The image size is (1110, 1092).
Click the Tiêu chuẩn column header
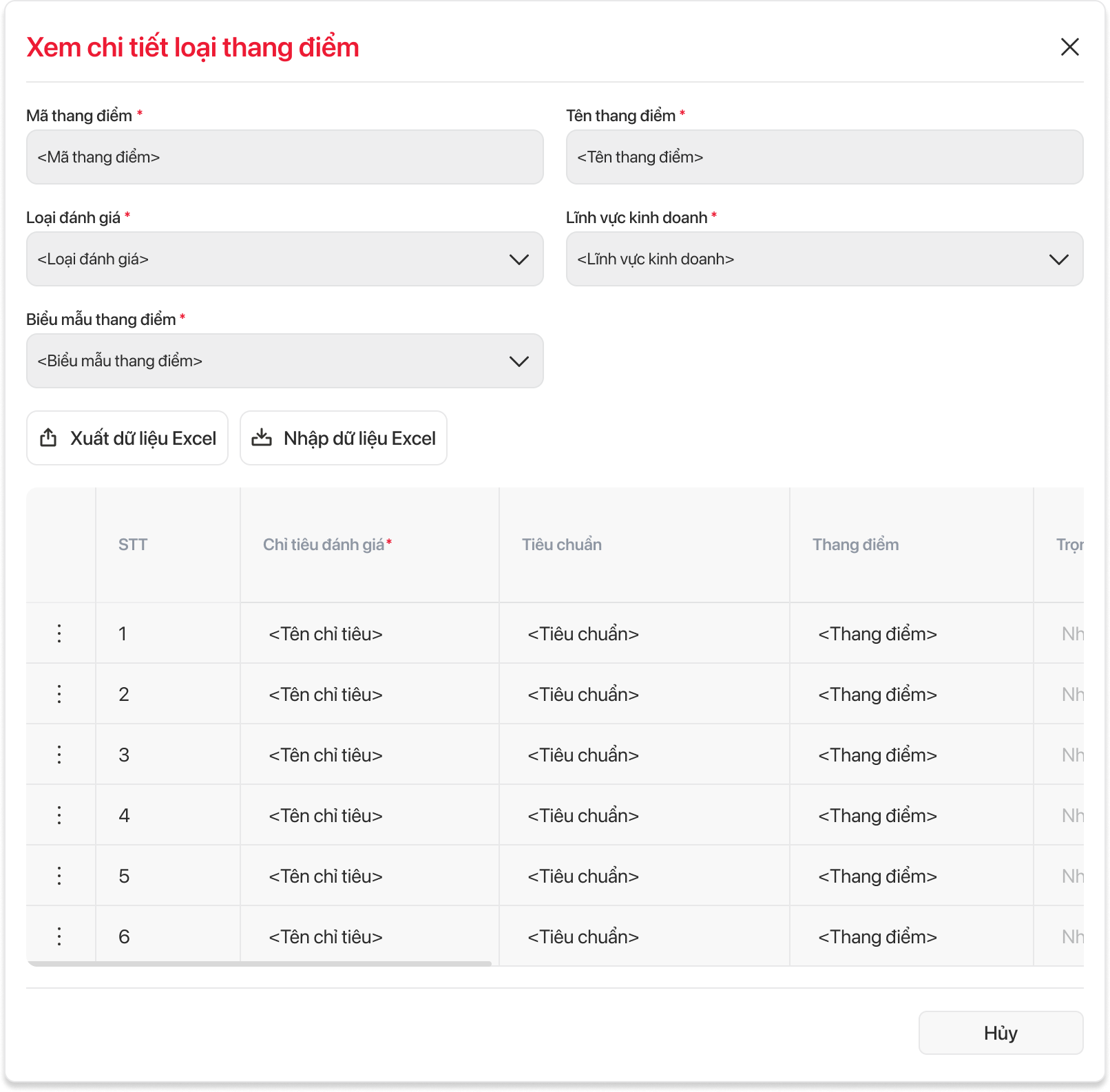click(x=562, y=545)
